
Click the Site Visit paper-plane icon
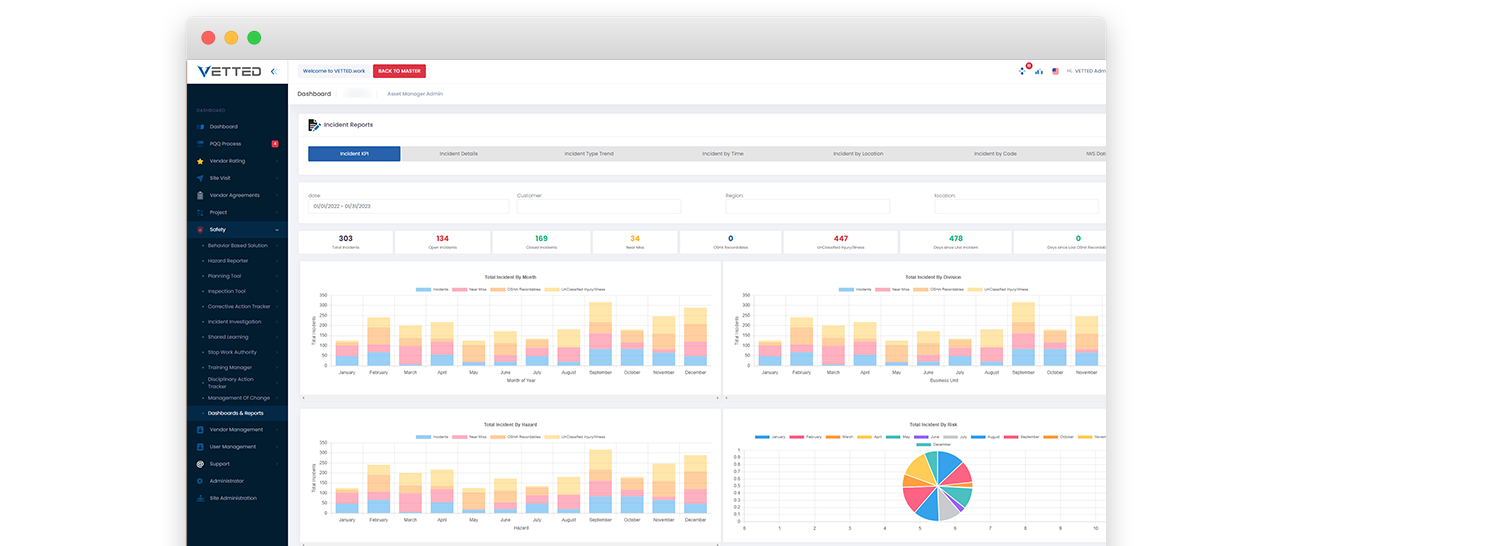pyautogui.click(x=200, y=178)
